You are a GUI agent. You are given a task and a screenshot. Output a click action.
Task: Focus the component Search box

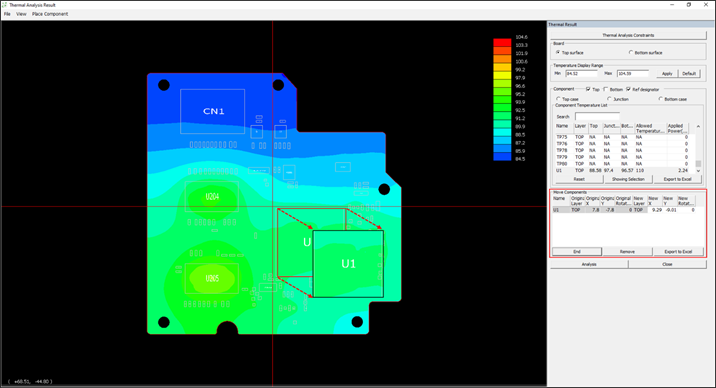[597, 116]
